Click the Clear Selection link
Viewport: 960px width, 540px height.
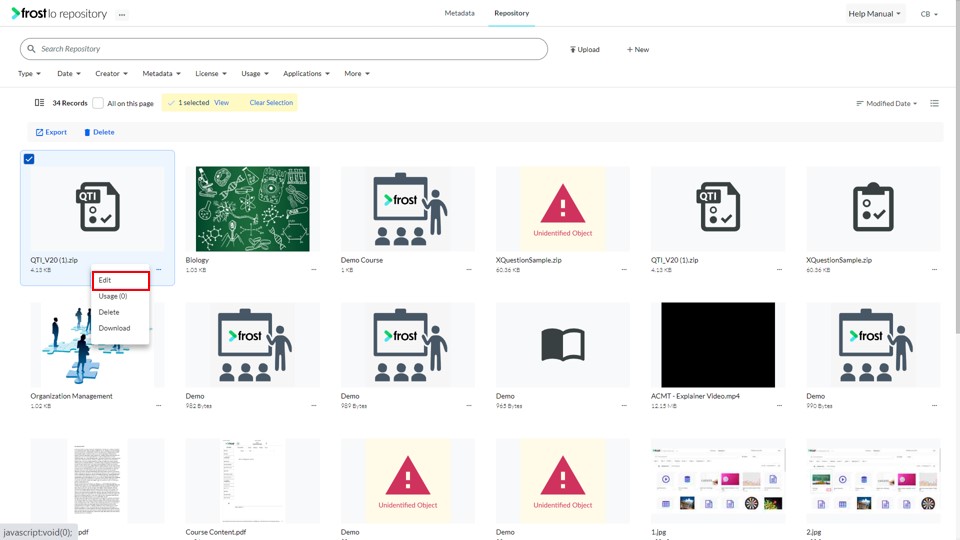click(271, 103)
